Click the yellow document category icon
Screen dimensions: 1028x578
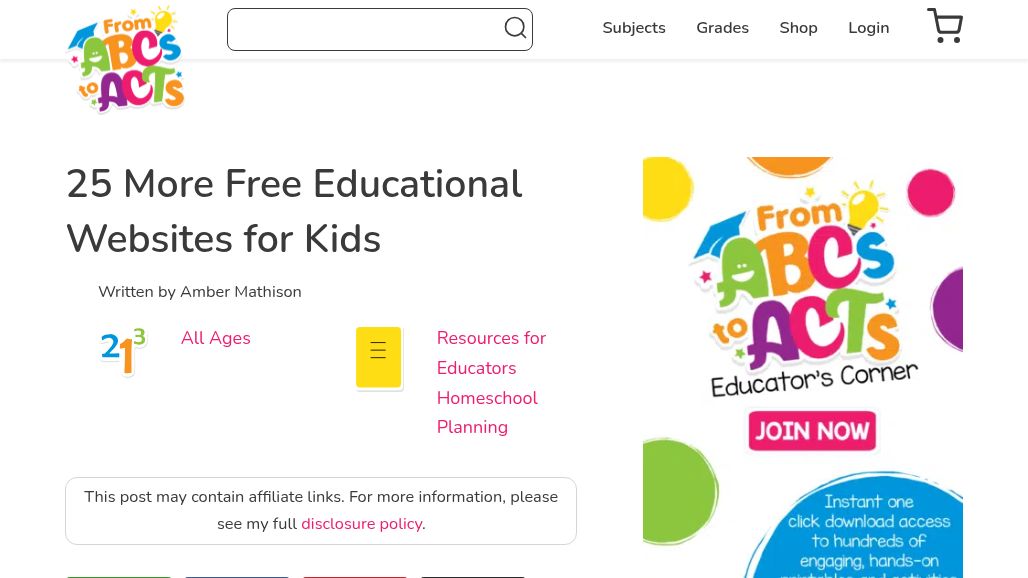click(x=379, y=357)
